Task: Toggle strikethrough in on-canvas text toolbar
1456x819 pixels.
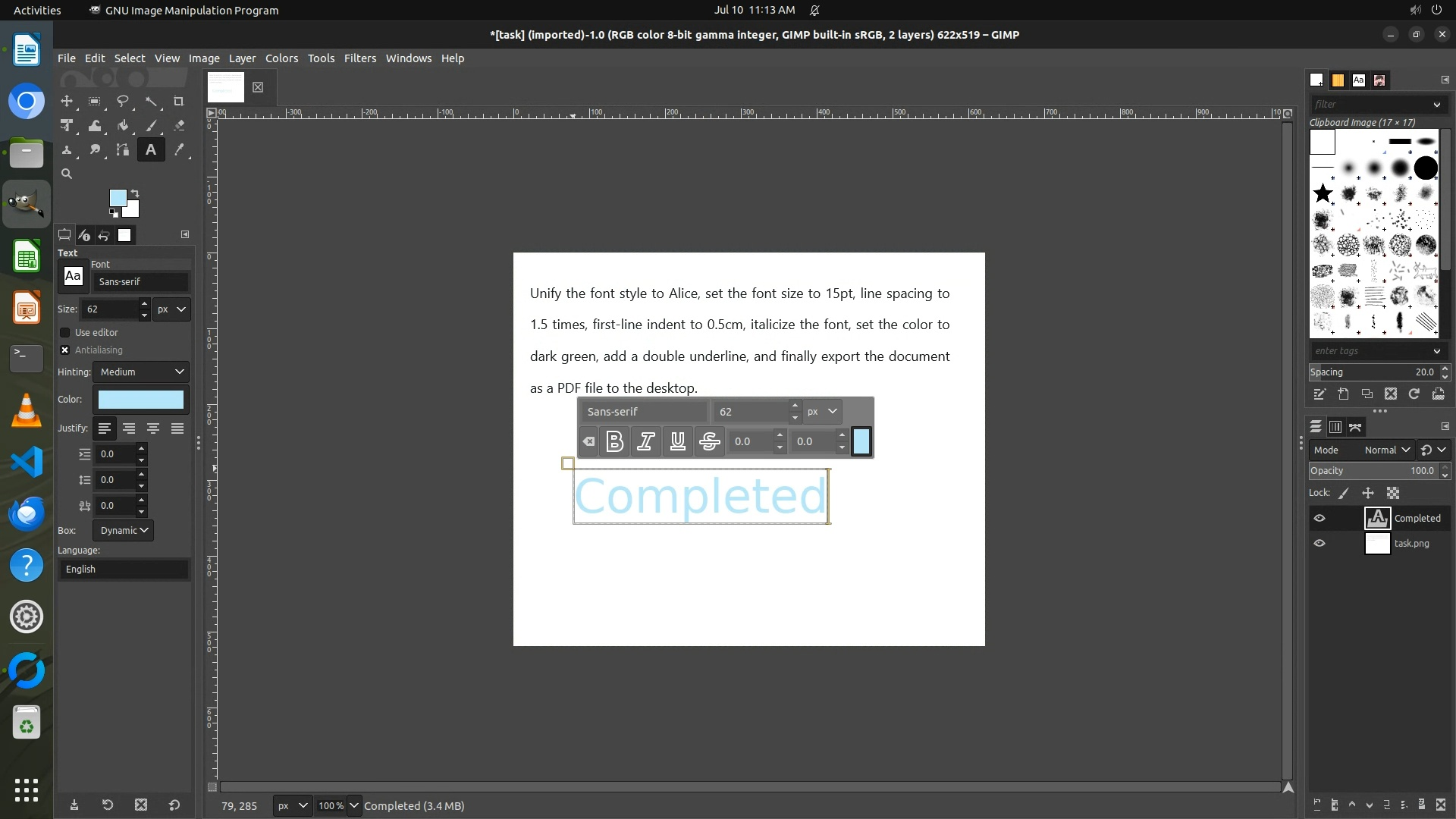Action: [x=709, y=441]
